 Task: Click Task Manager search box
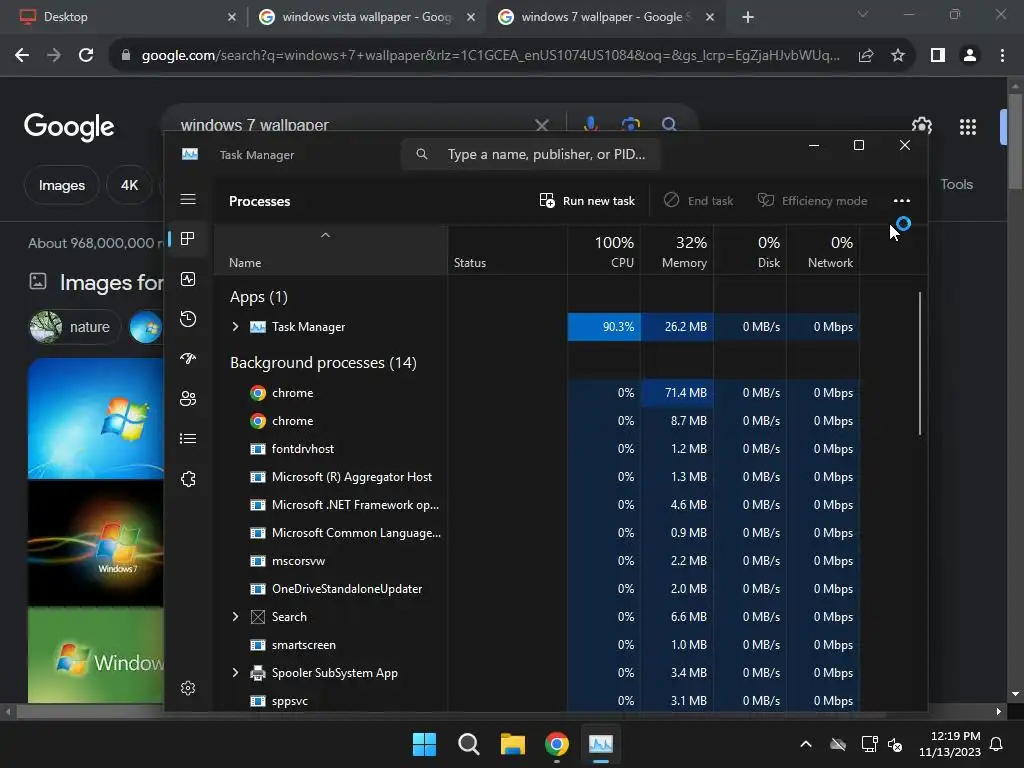531,154
